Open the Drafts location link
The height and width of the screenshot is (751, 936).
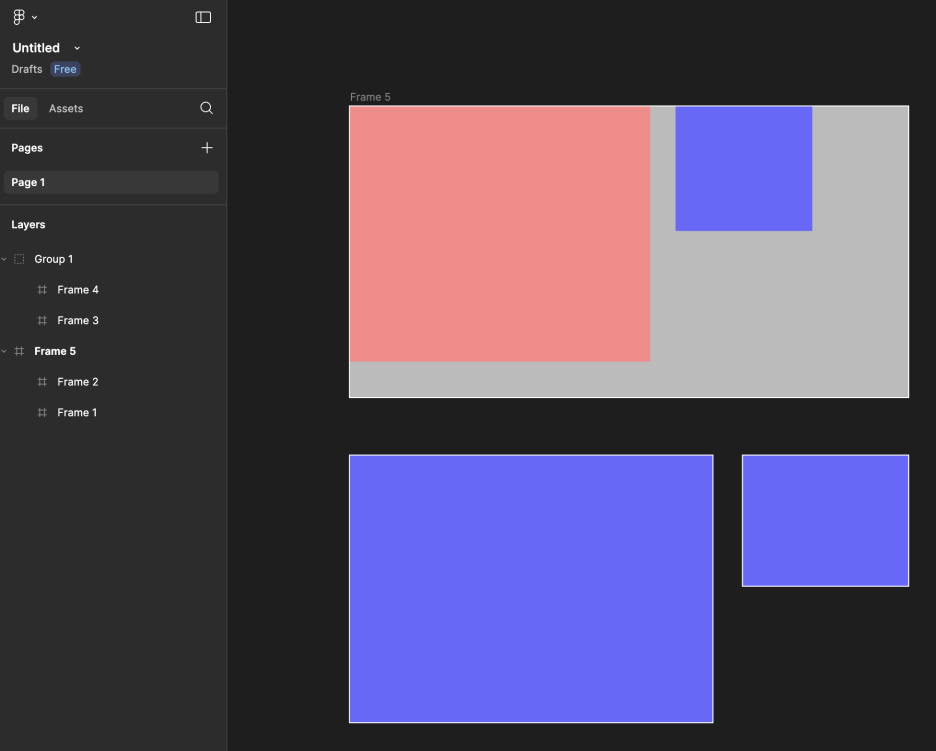(27, 69)
